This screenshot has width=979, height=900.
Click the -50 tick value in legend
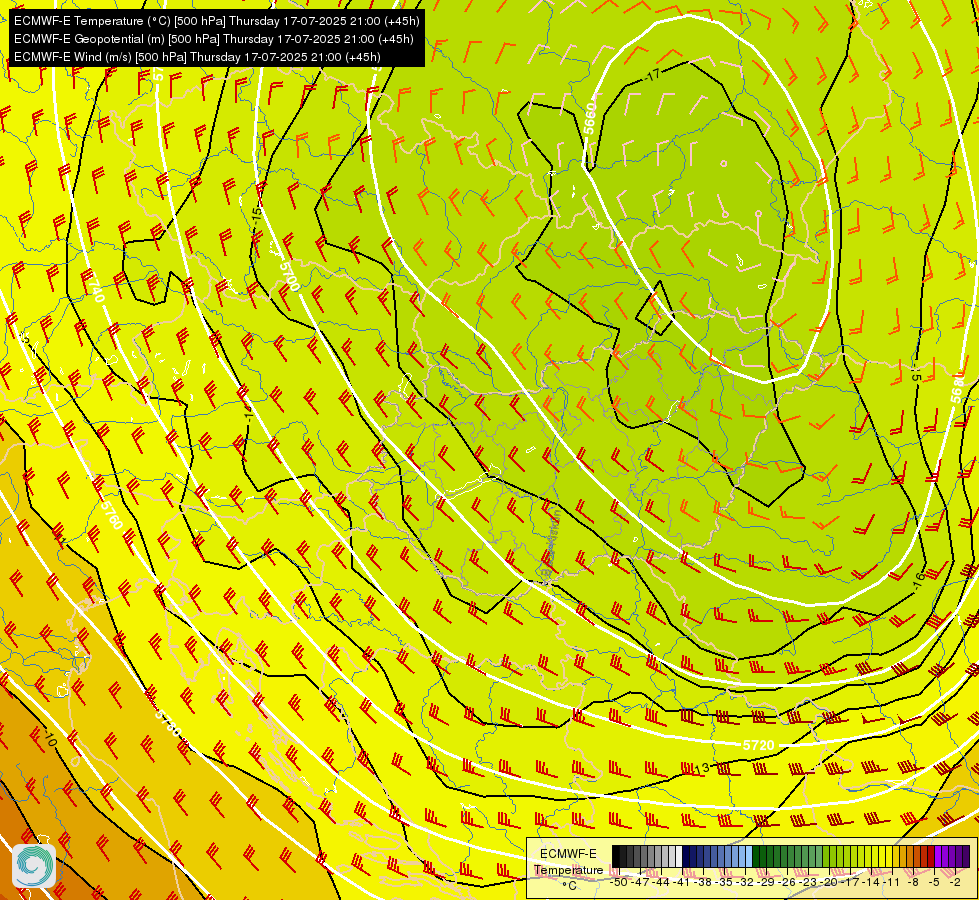click(x=617, y=883)
